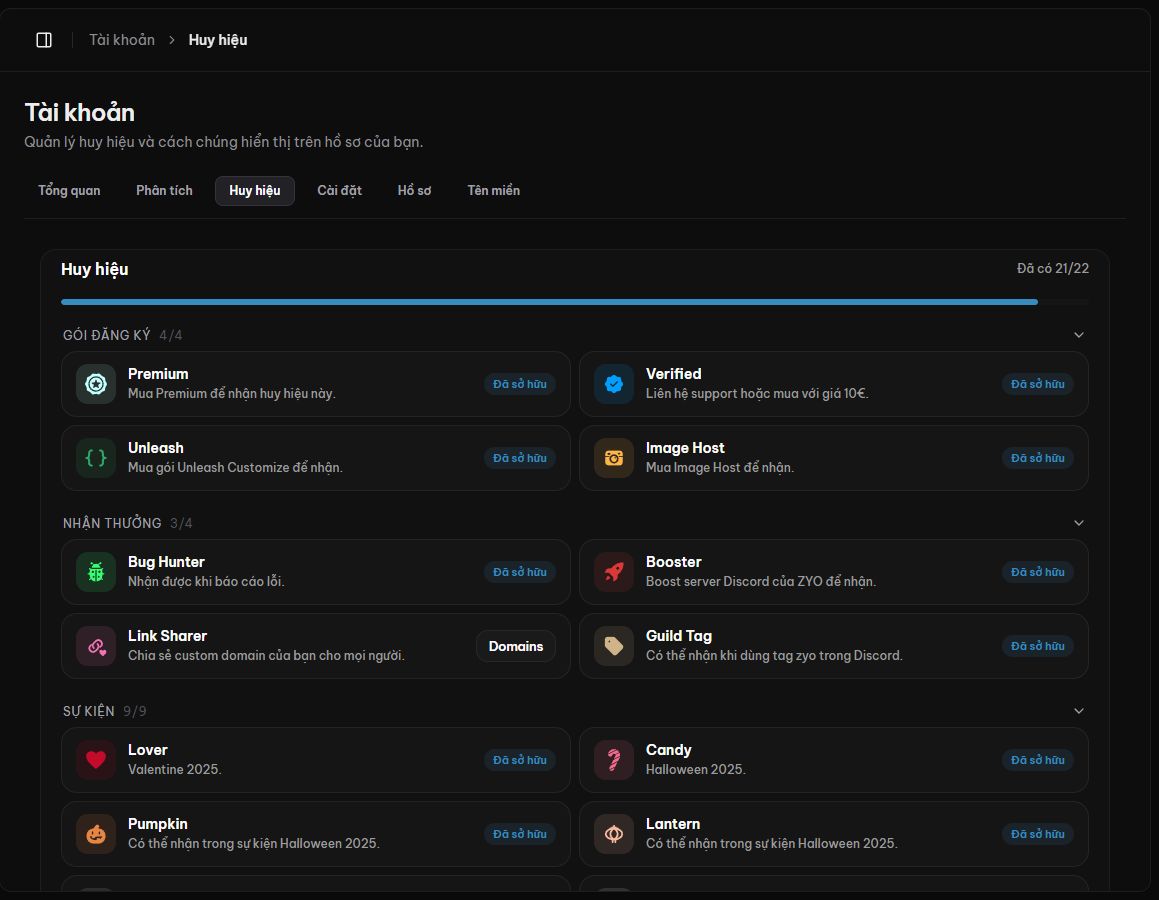Click Đã sở hữu on Verified badge
This screenshot has height=900, width=1159.
coord(1038,384)
